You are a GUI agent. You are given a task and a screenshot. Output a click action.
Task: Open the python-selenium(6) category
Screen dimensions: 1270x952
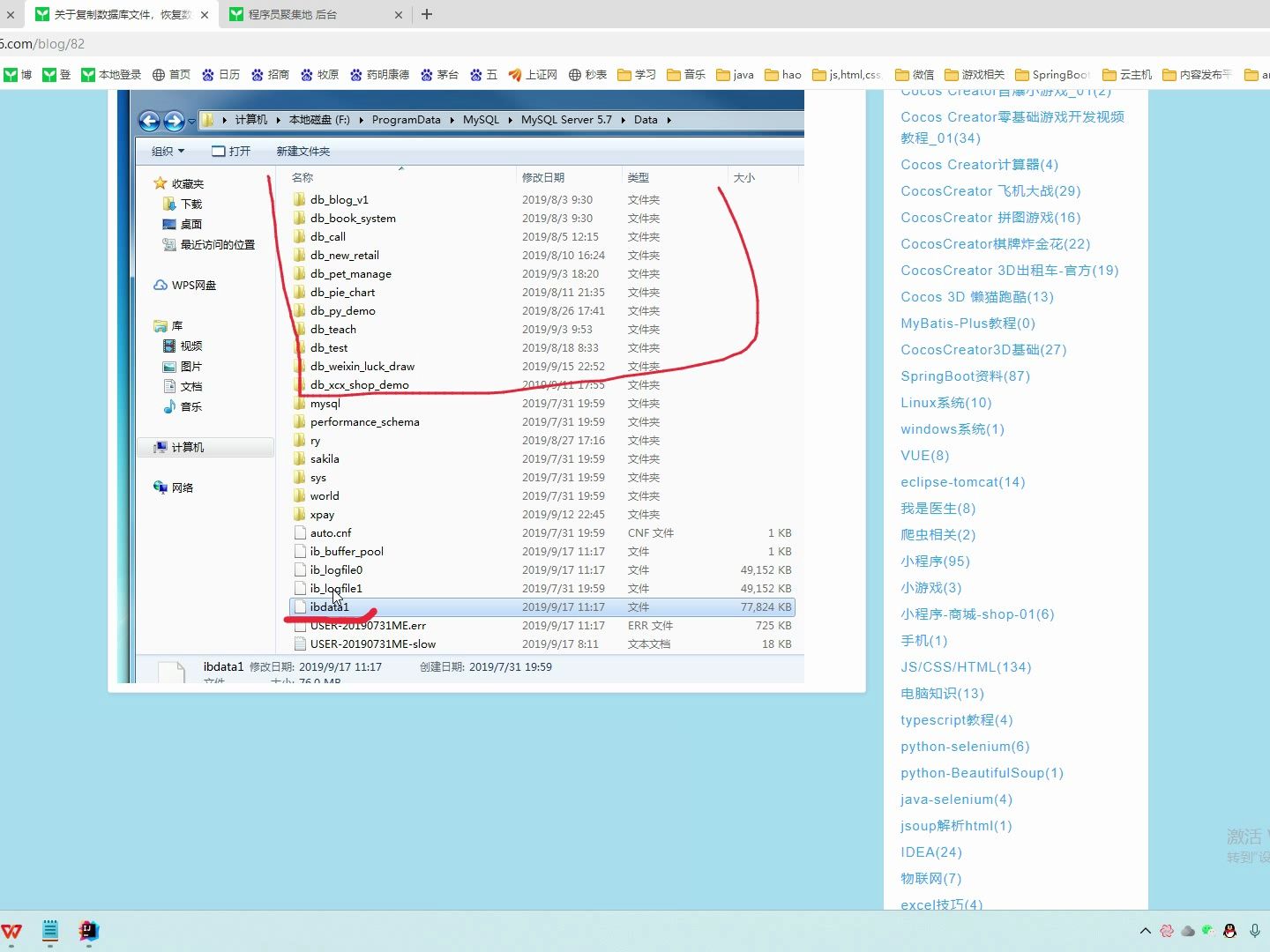[x=965, y=747]
